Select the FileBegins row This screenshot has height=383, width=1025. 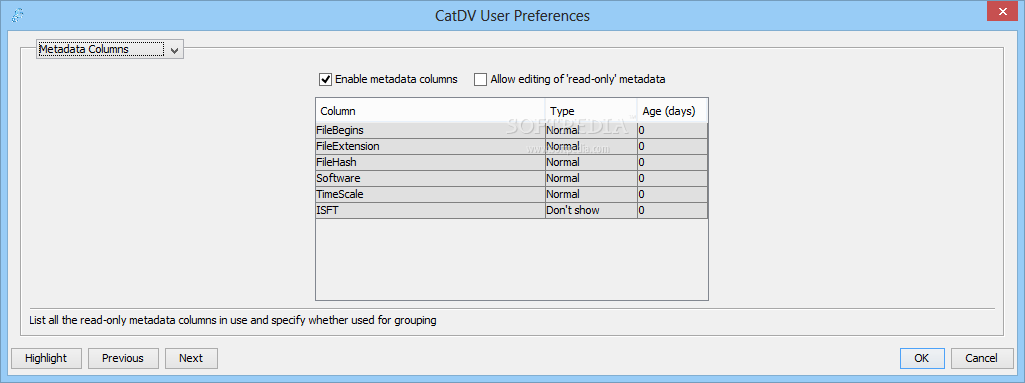[511, 130]
